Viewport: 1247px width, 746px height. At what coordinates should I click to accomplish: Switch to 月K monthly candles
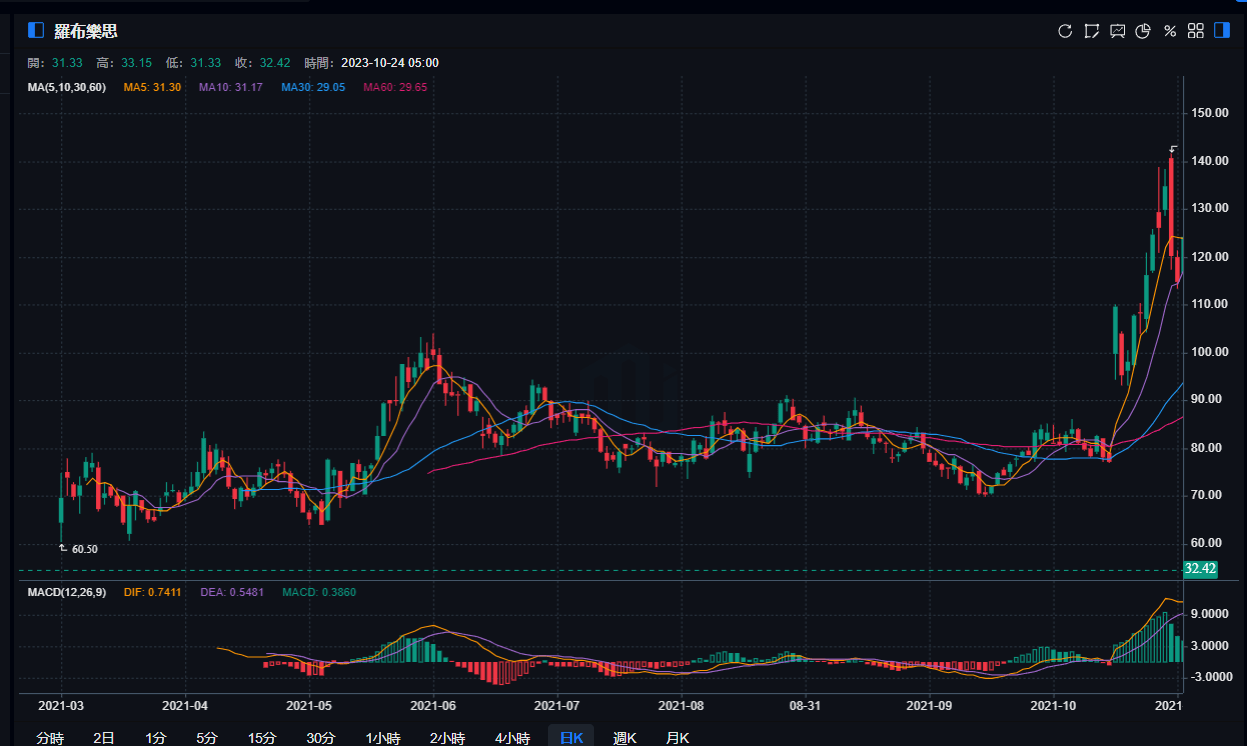(x=678, y=738)
